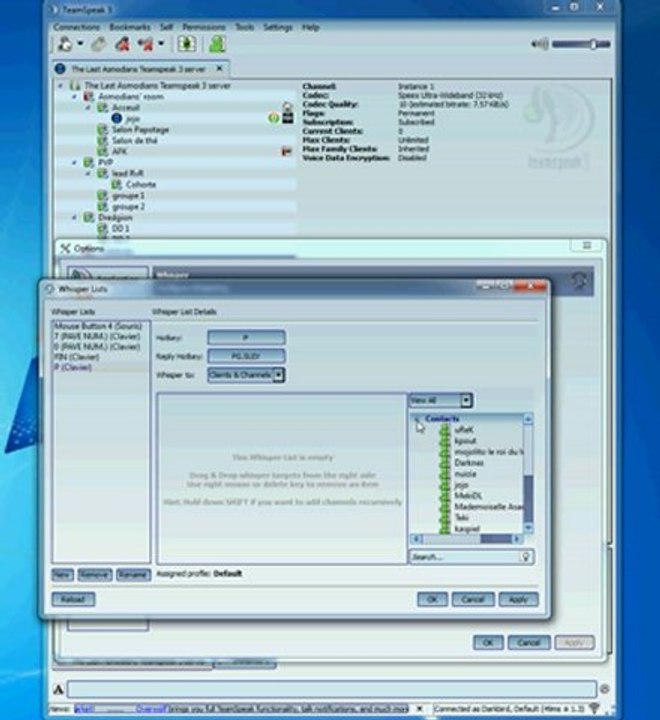
Task: Click the icon at right of AFK row
Action: point(287,151)
